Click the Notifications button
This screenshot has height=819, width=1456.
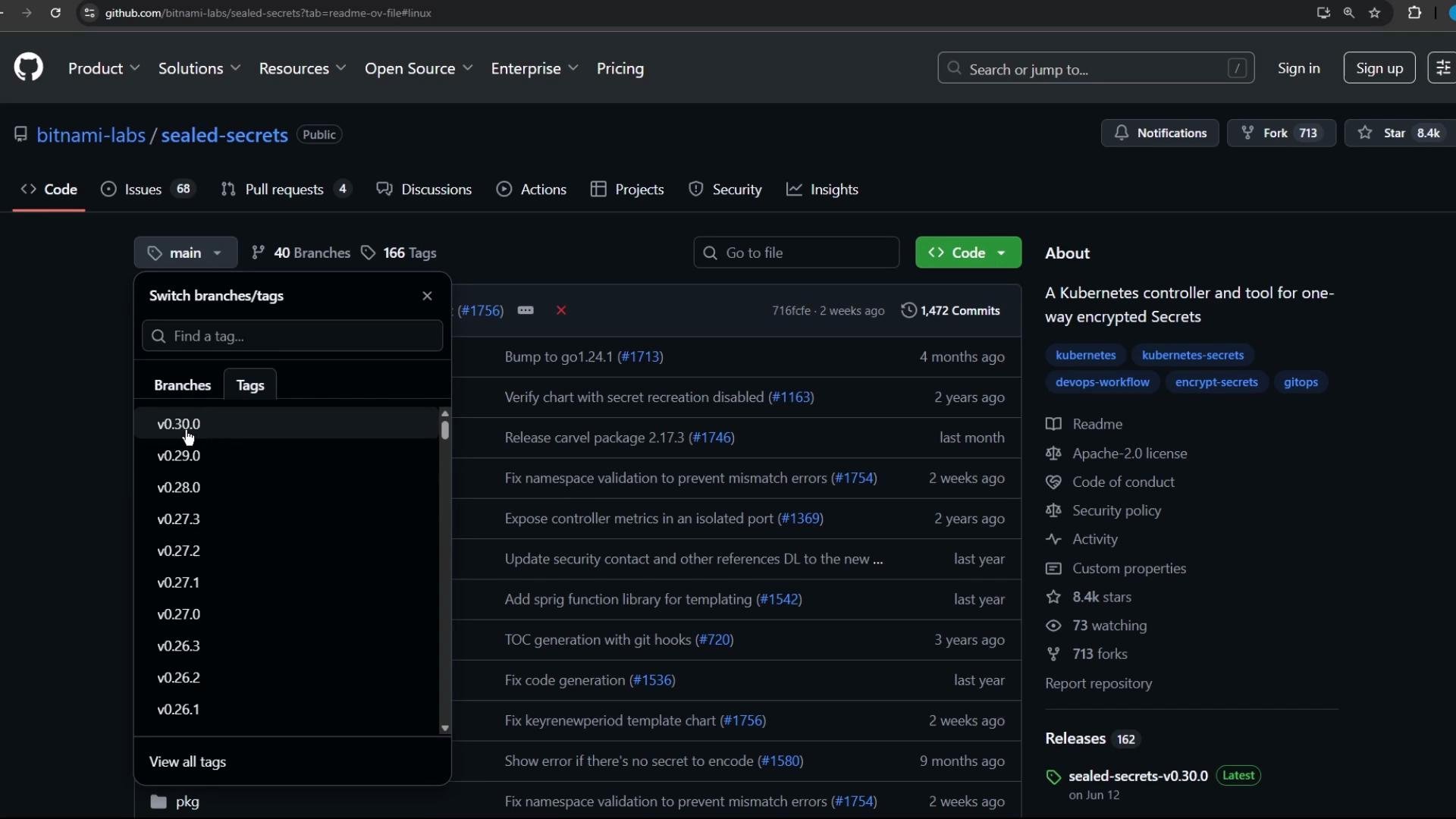pos(1160,133)
